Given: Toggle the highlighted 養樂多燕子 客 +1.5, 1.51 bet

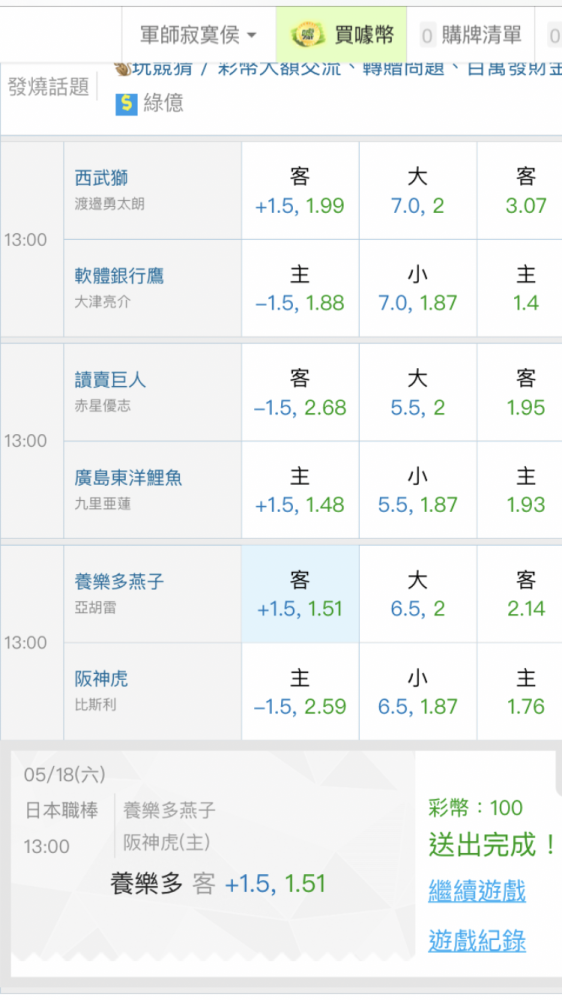Looking at the screenshot, I should [300, 594].
